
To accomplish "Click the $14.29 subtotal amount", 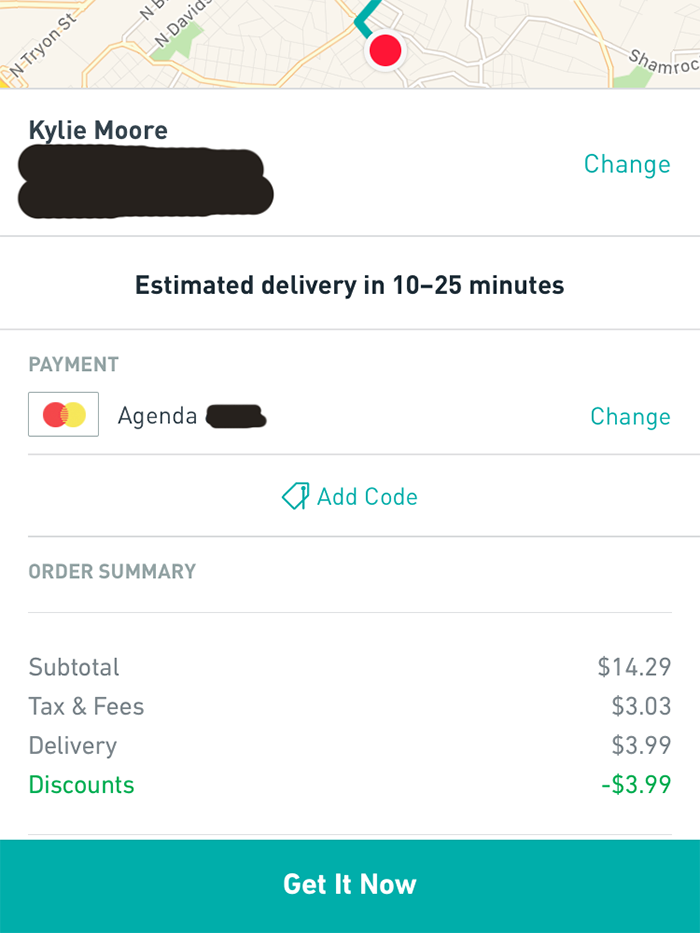I will pyautogui.click(x=634, y=667).
